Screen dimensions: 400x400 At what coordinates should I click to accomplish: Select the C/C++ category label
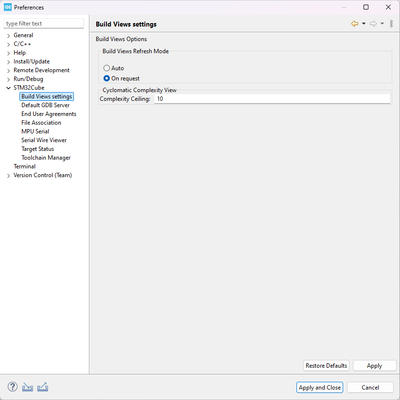[22, 44]
